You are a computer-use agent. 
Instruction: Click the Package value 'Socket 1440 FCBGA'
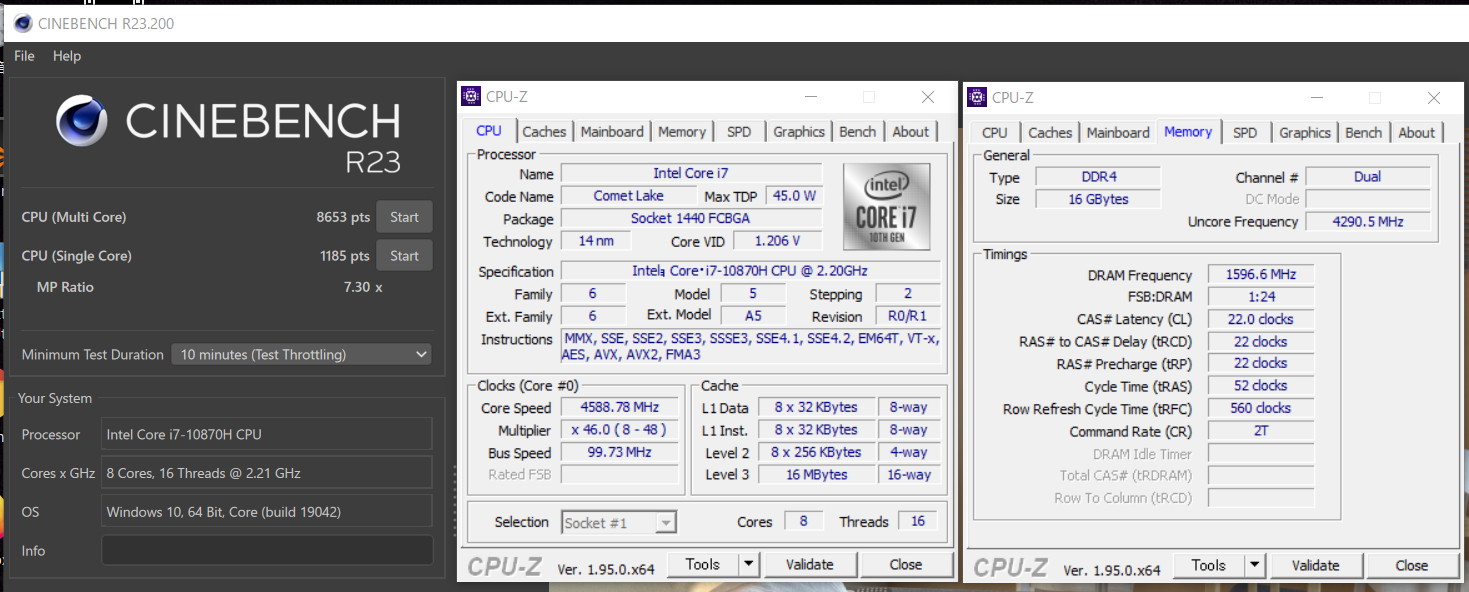click(x=691, y=218)
